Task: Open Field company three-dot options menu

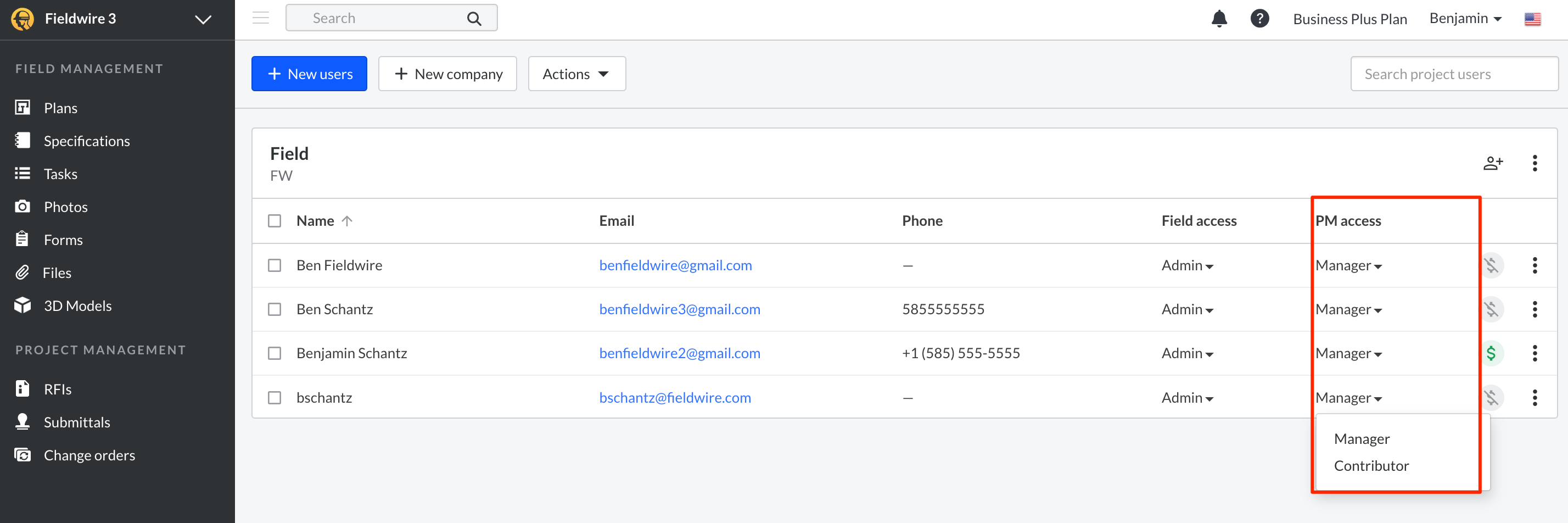Action: [1534, 163]
